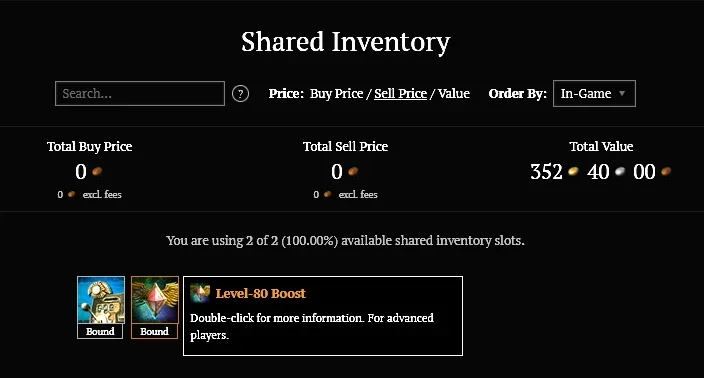Click the copper coin beside Total Sell Price
Image resolution: width=704 pixels, height=378 pixels.
click(x=353, y=171)
